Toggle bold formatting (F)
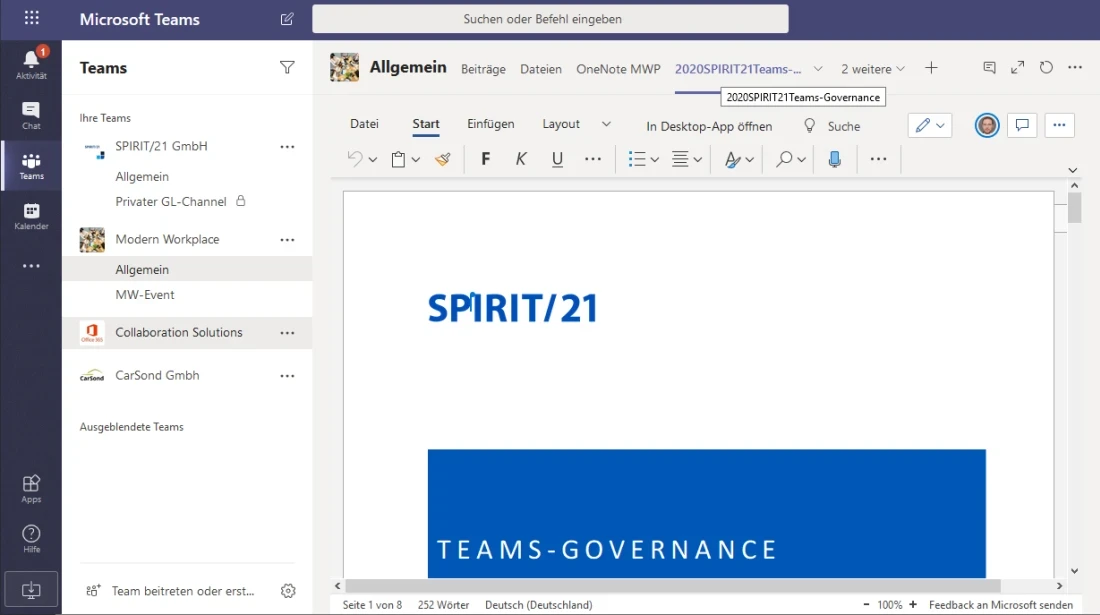Viewport: 1100px width, 615px height. click(486, 159)
